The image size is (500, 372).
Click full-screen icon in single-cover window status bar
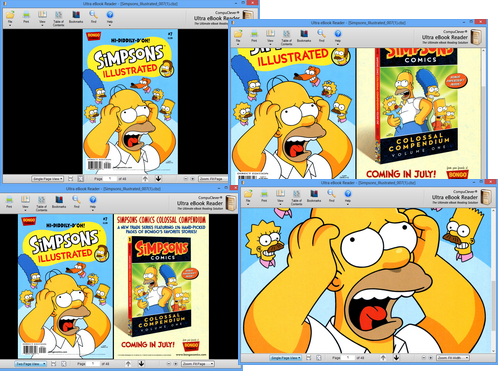coord(80,179)
